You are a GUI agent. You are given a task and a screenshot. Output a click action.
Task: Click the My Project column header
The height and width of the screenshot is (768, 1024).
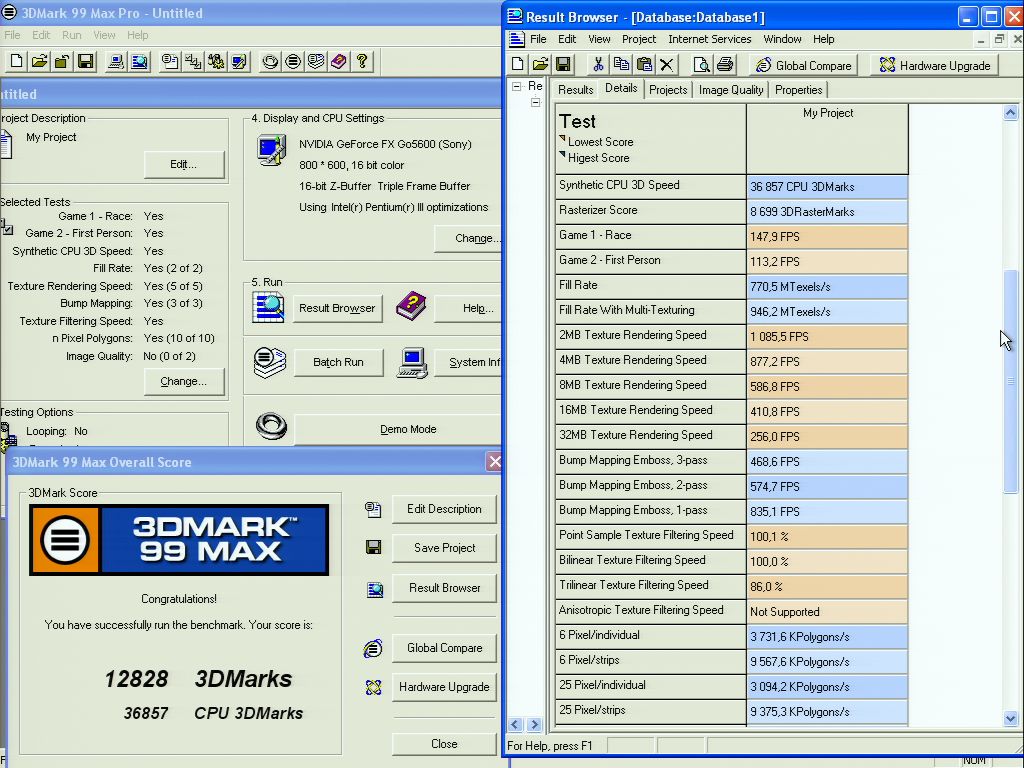point(827,138)
